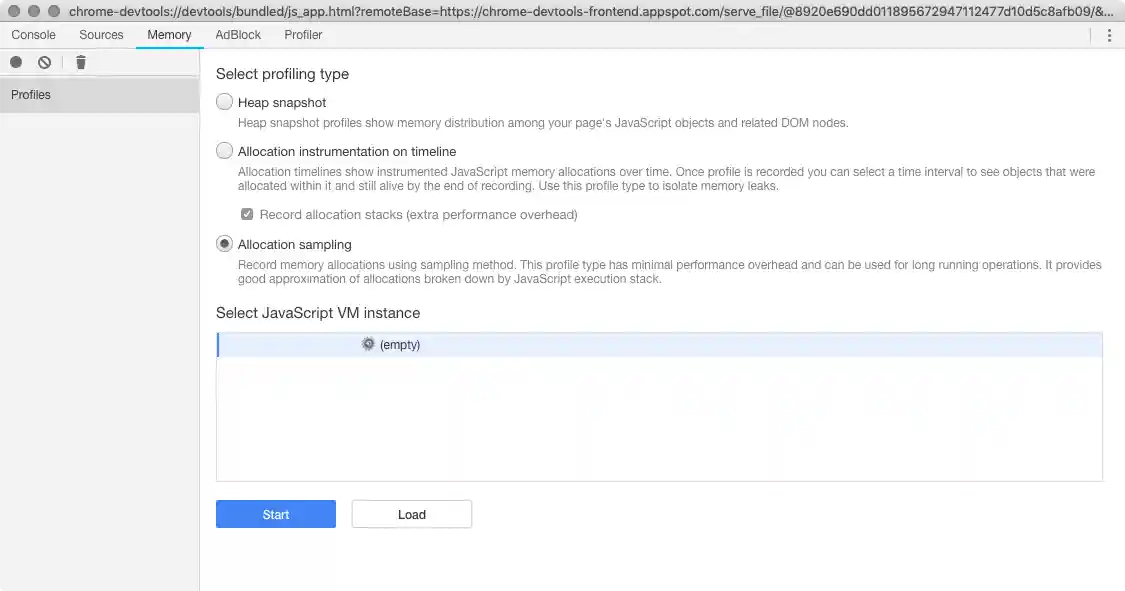The width and height of the screenshot is (1125, 591).
Task: Select Allocation instrumentation on timeline radio
Action: 225,151
